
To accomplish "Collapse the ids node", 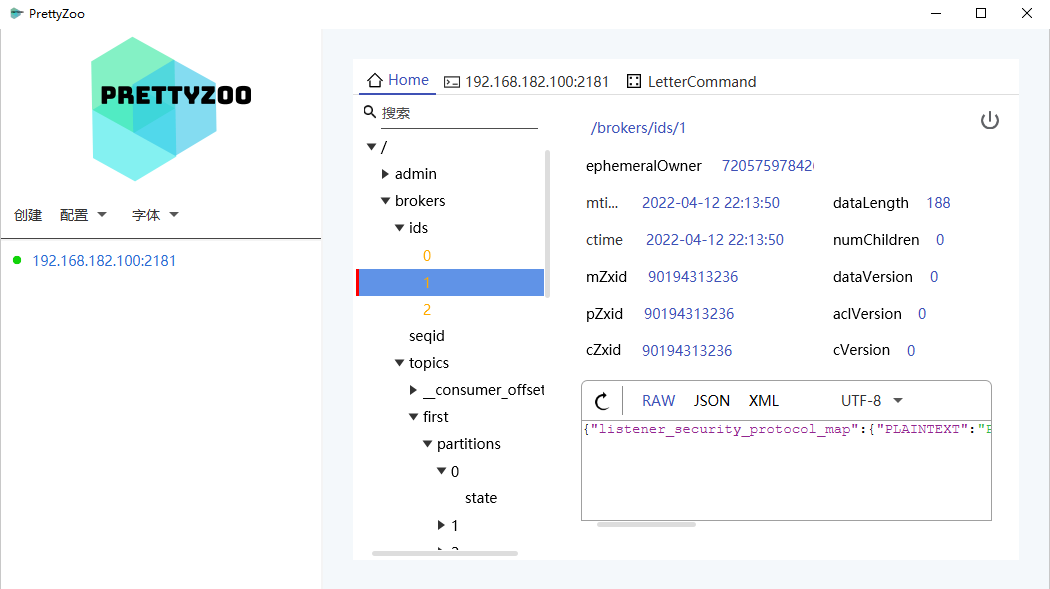I will (400, 228).
